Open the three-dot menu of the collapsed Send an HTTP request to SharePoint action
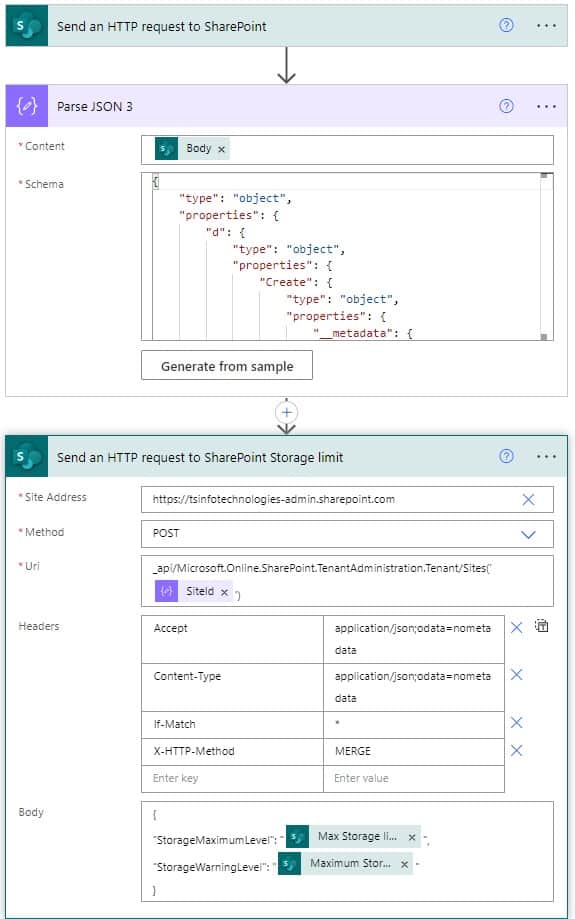This screenshot has width=575, height=919. coord(546,26)
